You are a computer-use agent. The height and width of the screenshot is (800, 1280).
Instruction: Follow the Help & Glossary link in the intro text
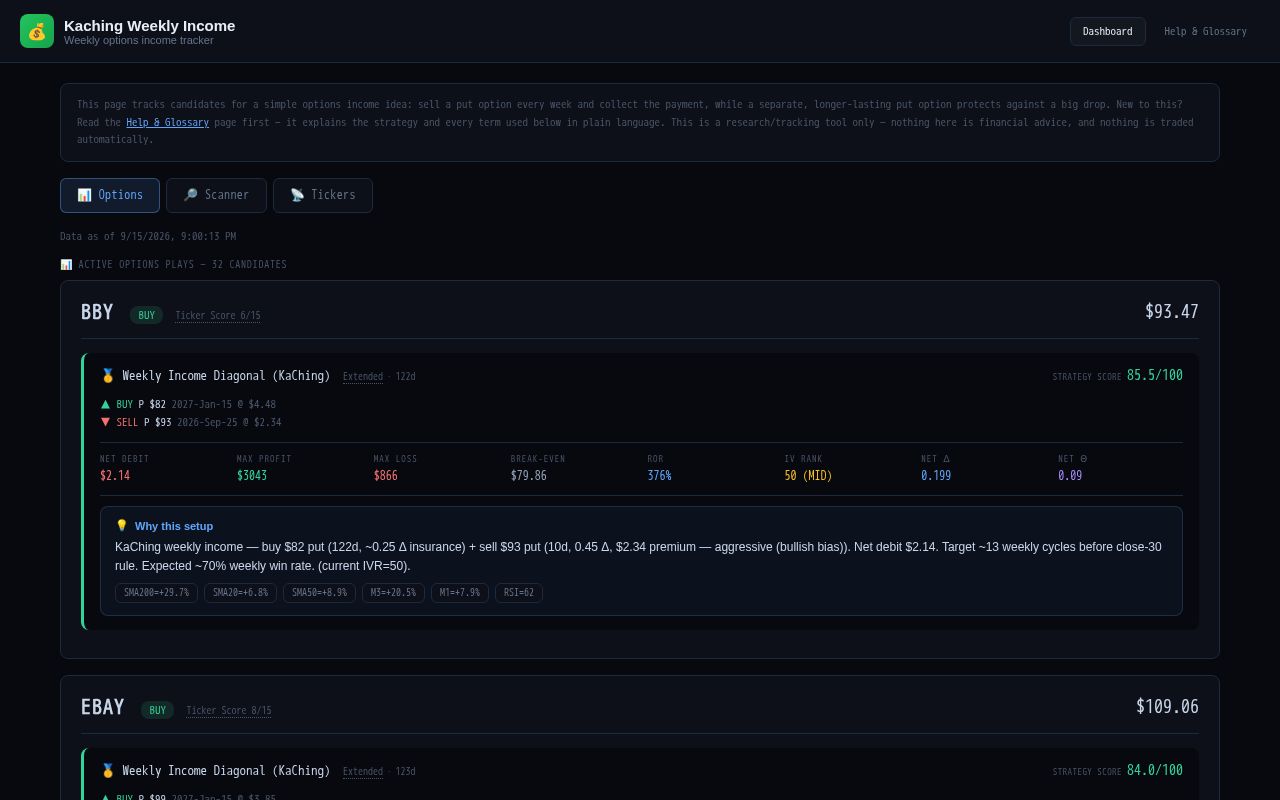(167, 122)
